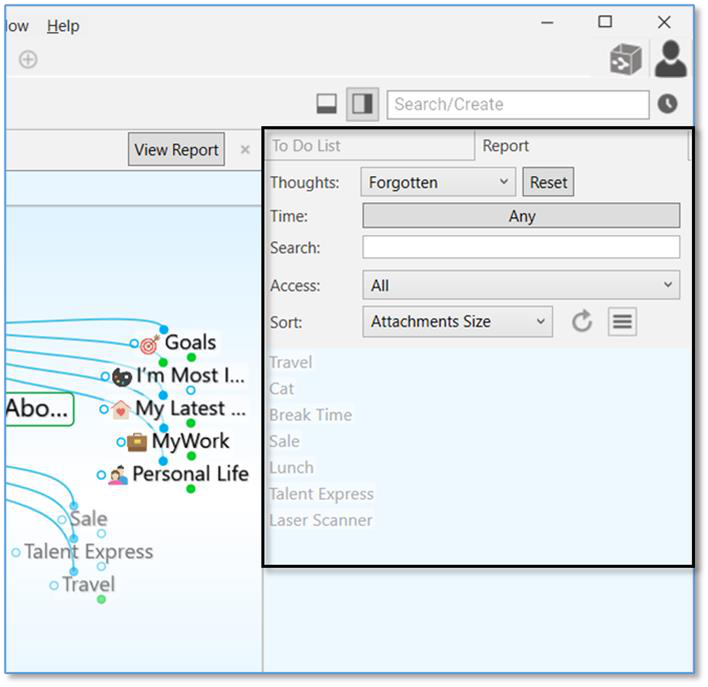Viewport: 708px width, 687px height.
Task: Refresh the report with circular arrow icon
Action: coord(582,321)
